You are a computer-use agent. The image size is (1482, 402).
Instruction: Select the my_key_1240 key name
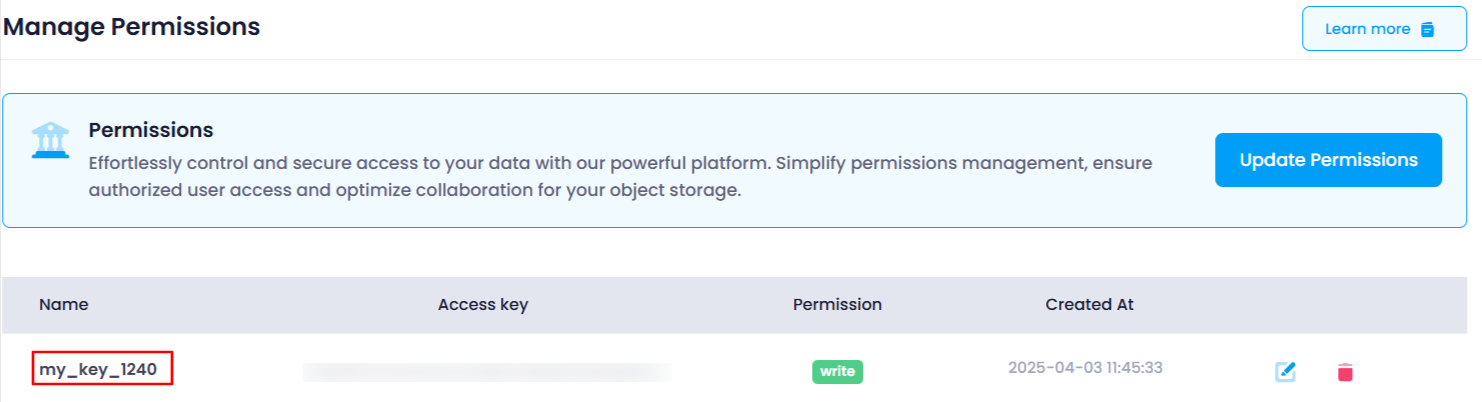coord(98,370)
